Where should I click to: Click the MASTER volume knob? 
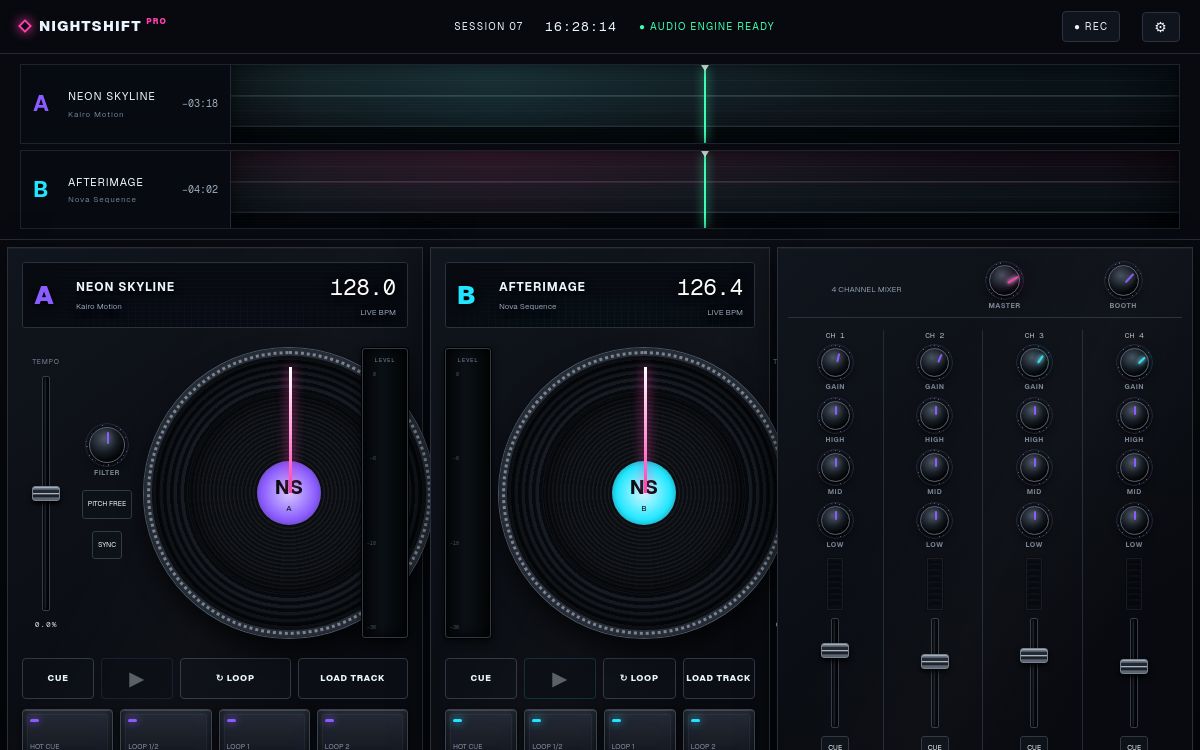[x=1004, y=280]
